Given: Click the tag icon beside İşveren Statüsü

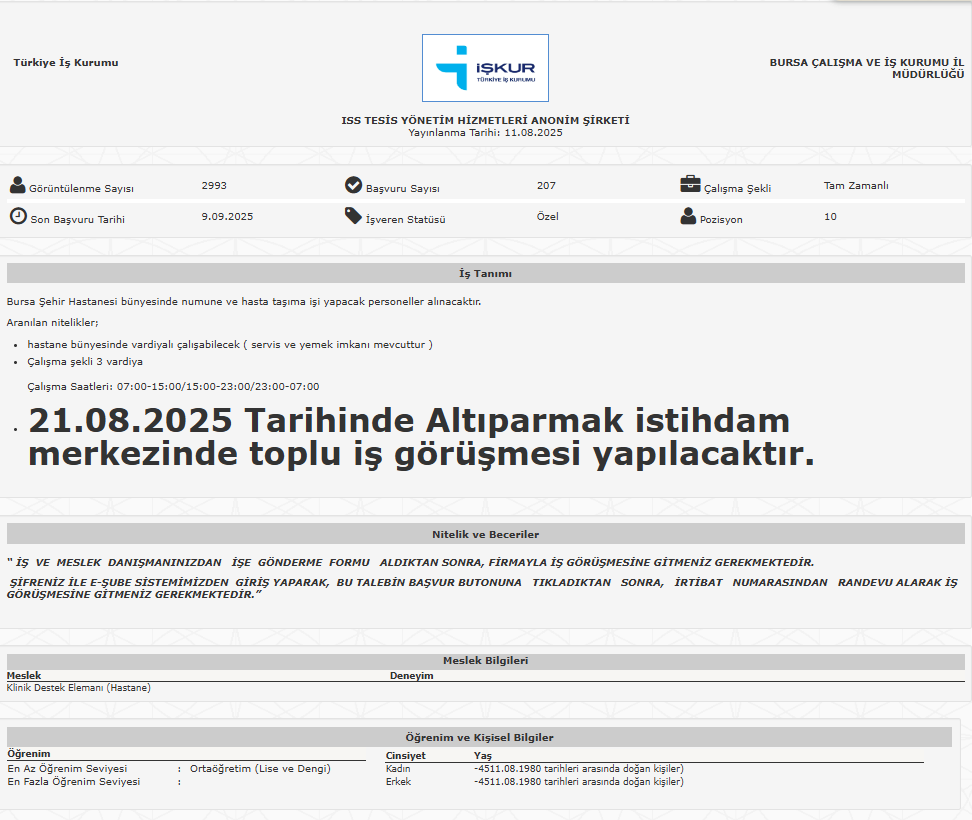Looking at the screenshot, I should click(353, 216).
